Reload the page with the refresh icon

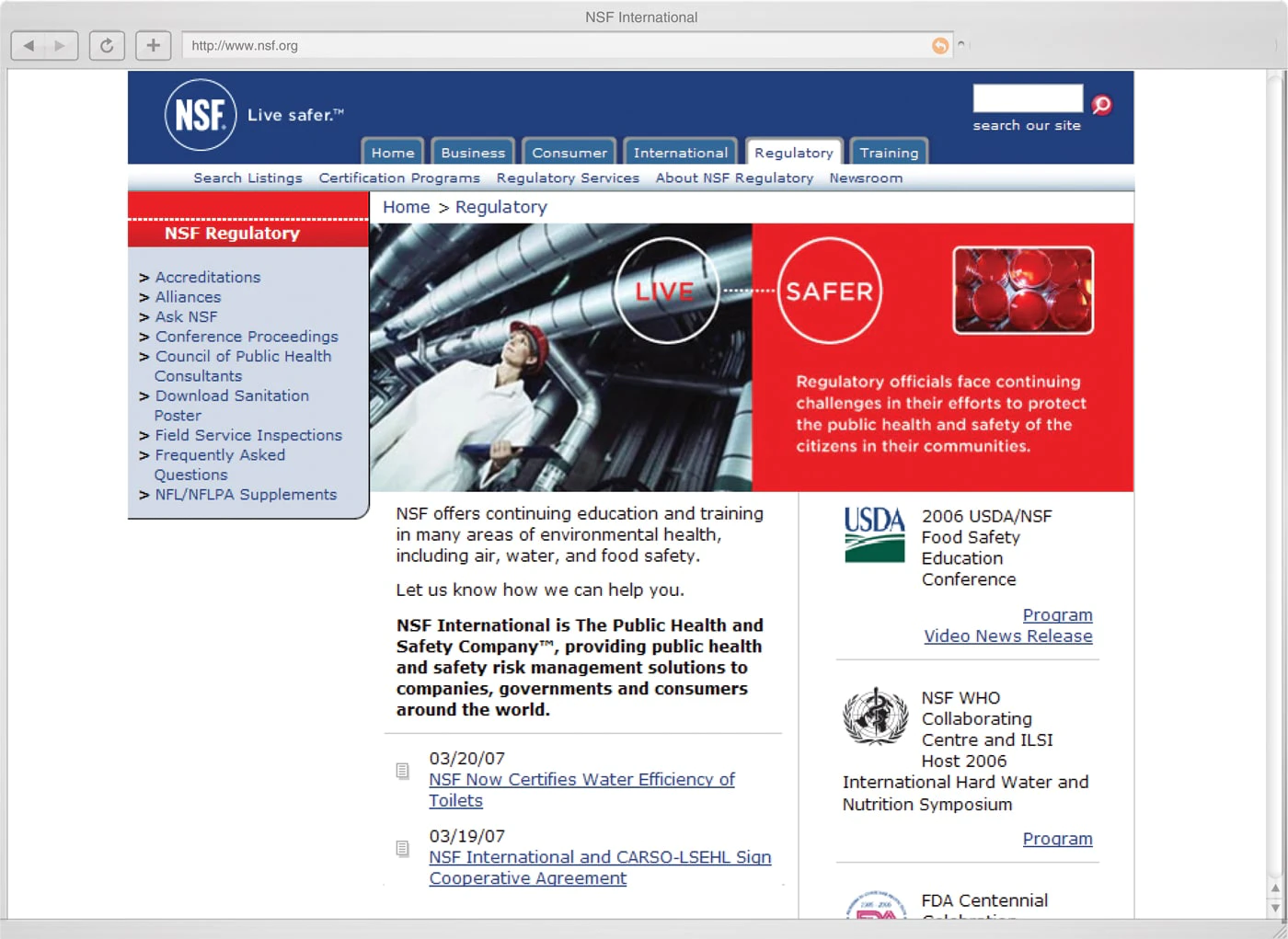[107, 45]
